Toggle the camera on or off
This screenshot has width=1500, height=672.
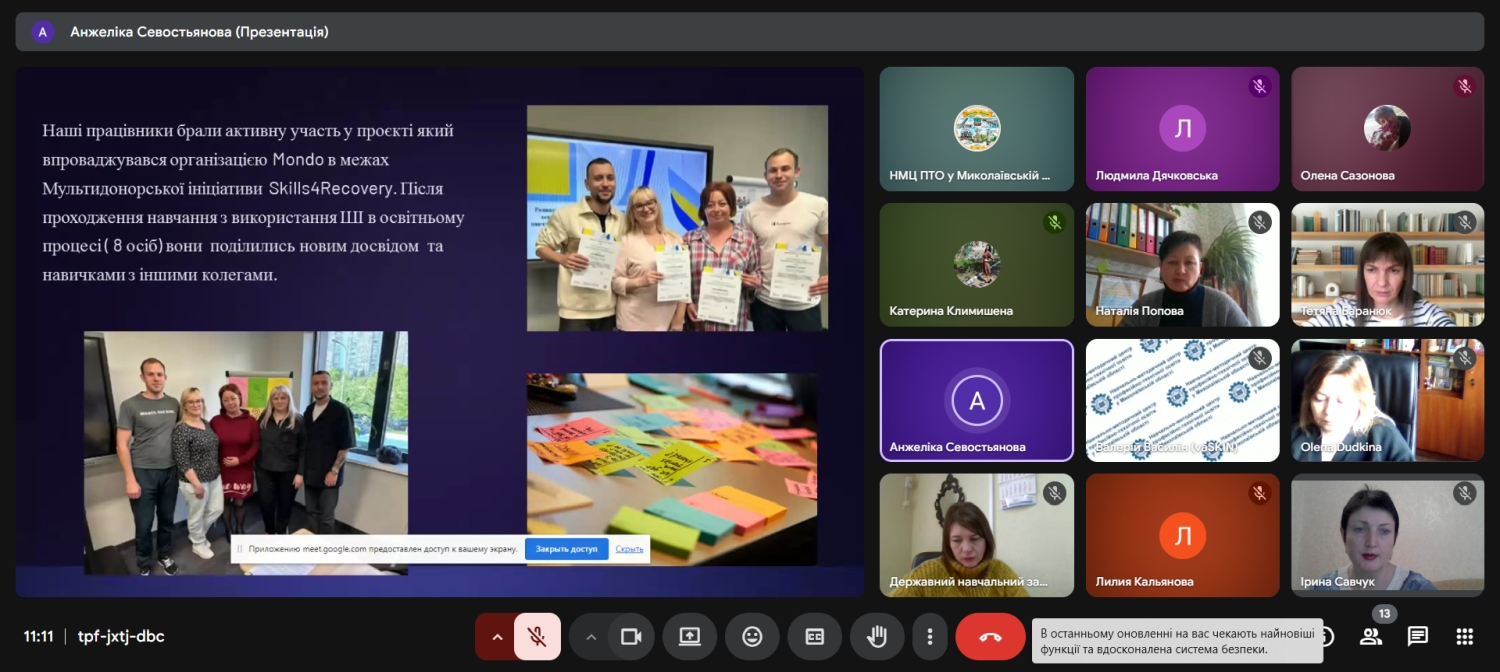click(631, 637)
